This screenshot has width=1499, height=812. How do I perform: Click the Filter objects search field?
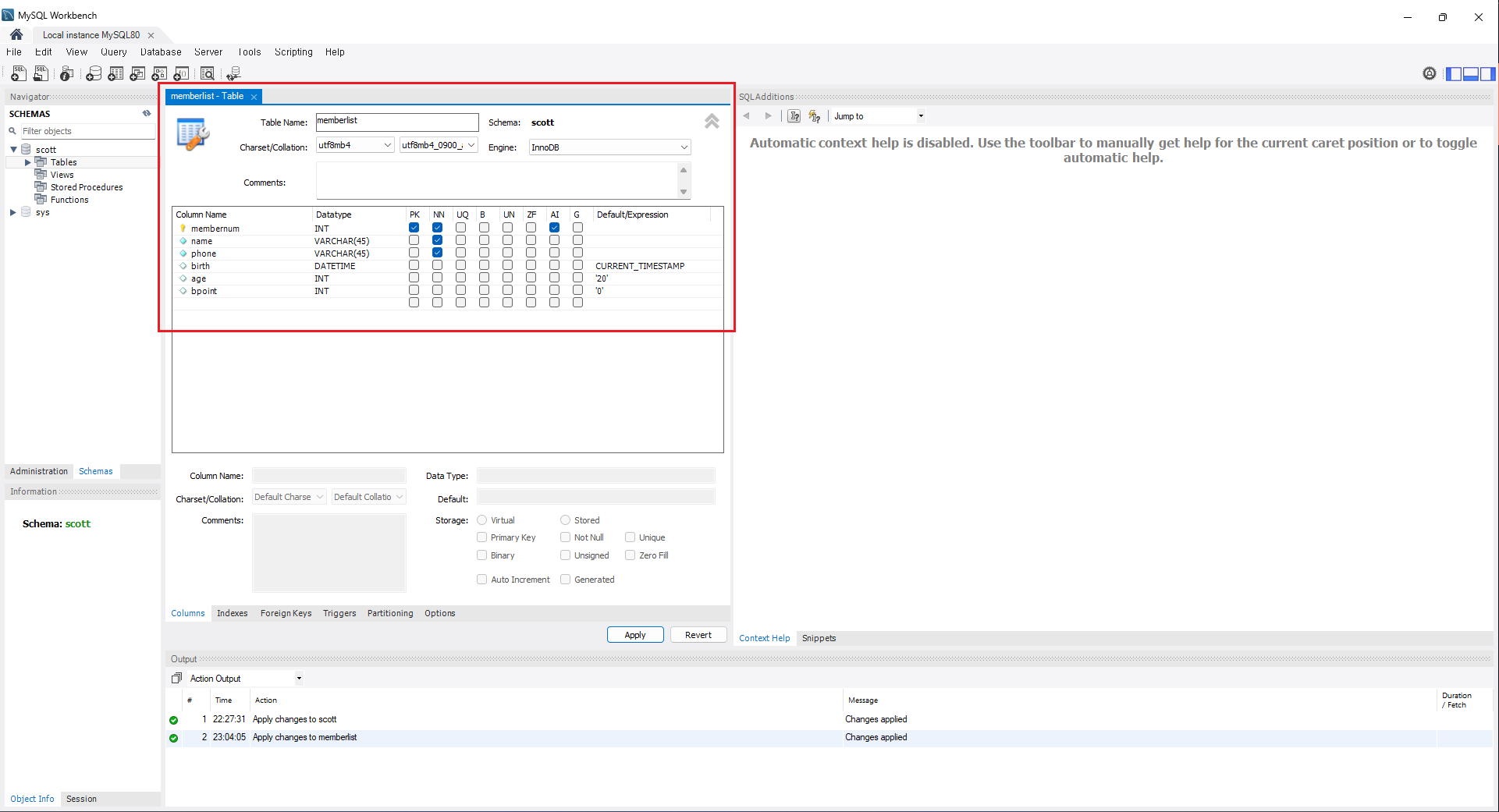pyautogui.click(x=87, y=131)
